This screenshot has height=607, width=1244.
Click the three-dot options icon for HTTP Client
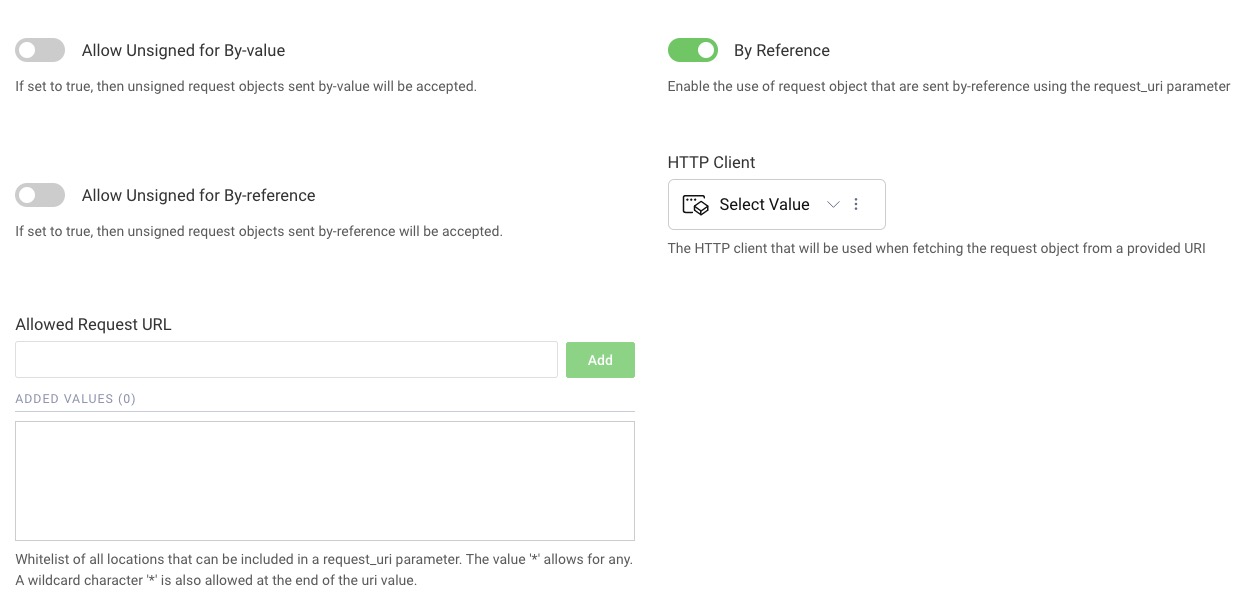856,204
